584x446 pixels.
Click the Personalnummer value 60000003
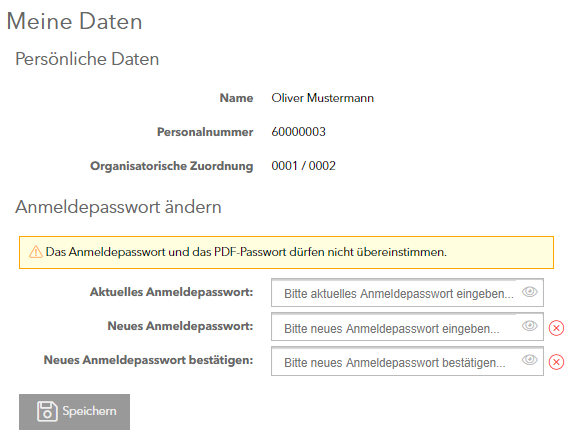point(298,132)
